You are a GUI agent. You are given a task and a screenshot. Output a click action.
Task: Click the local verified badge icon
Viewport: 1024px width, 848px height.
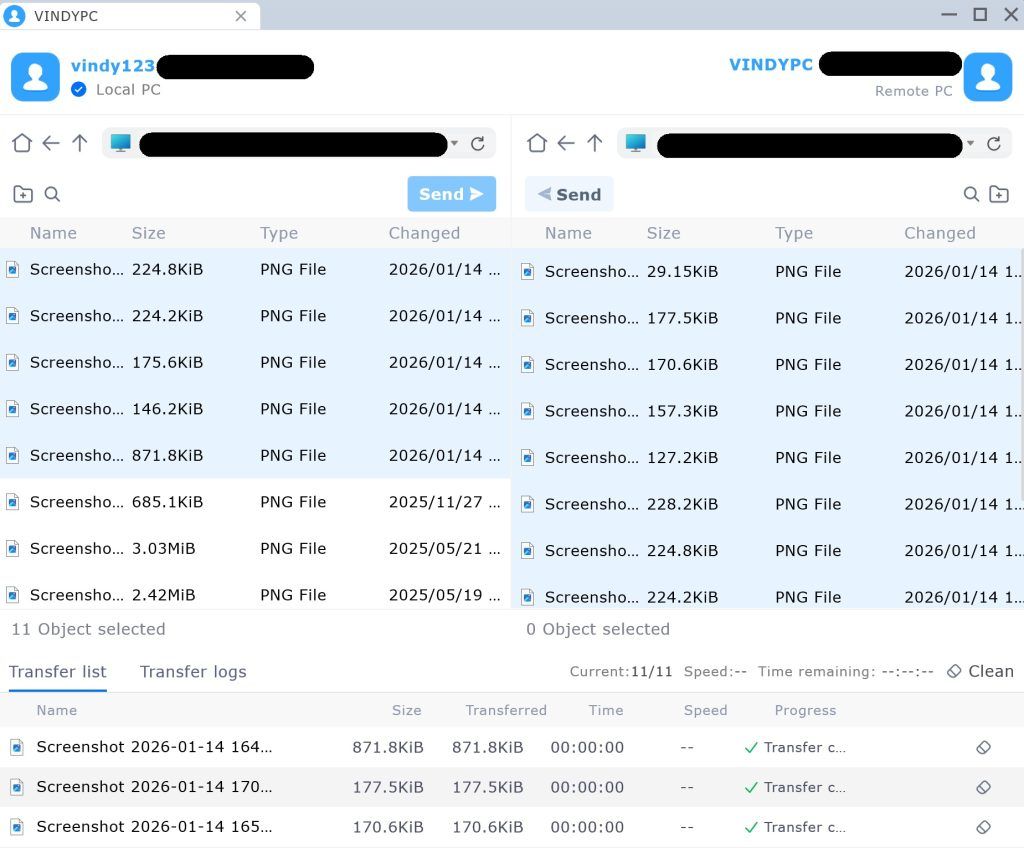point(78,90)
